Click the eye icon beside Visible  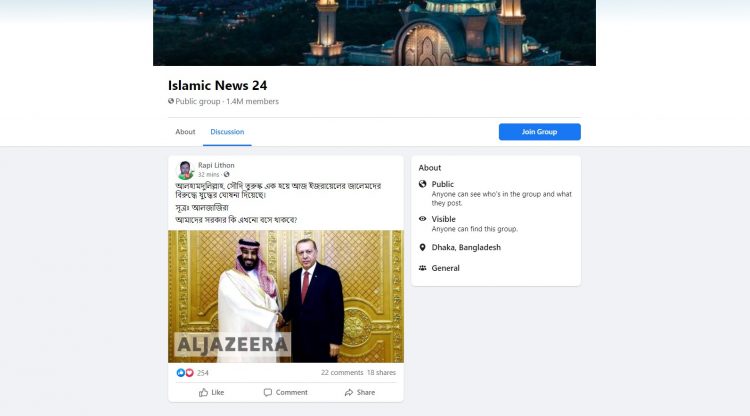[422, 219]
